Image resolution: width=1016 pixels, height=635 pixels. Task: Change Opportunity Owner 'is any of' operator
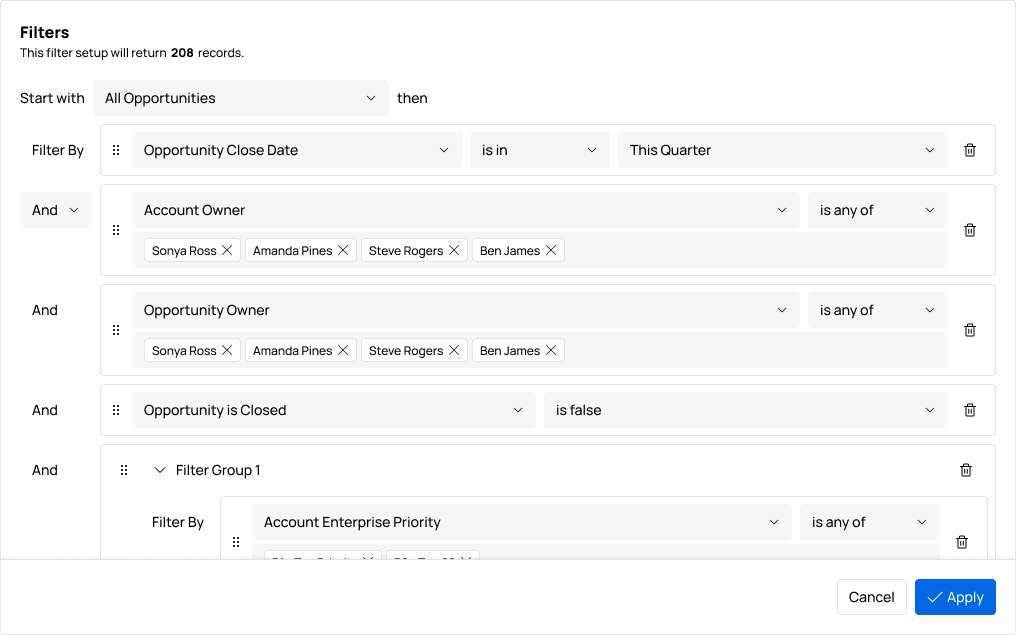point(877,310)
